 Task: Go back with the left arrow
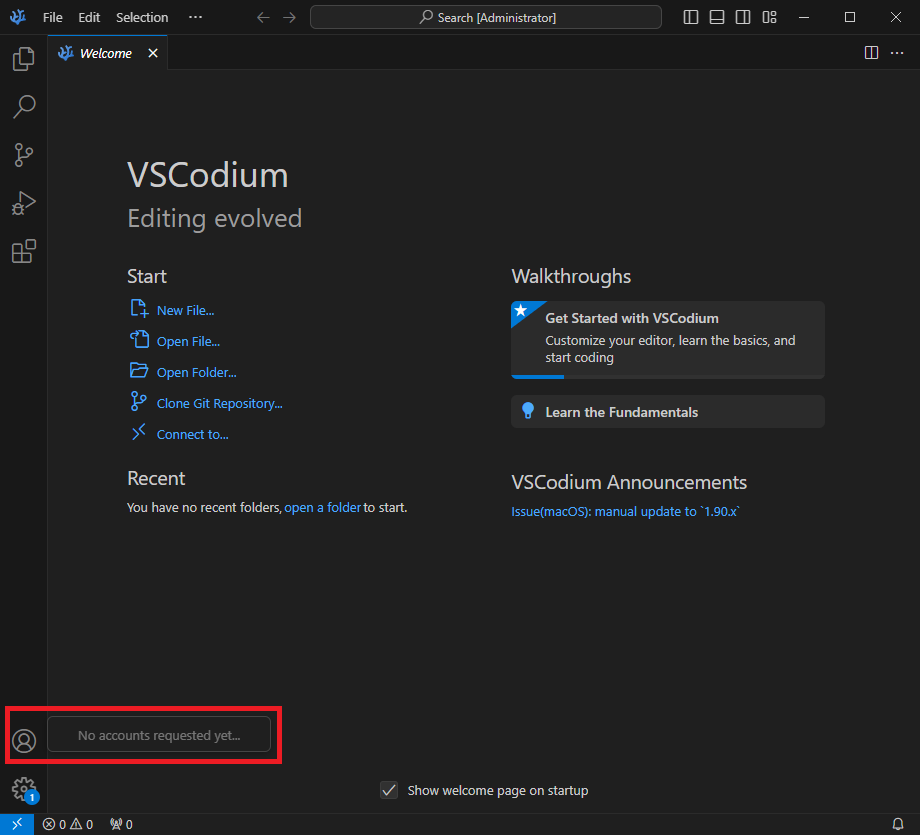point(263,18)
